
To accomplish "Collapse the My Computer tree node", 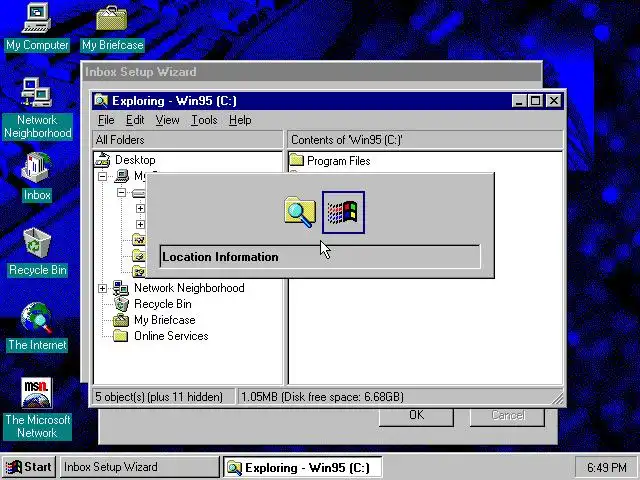I will 102,176.
